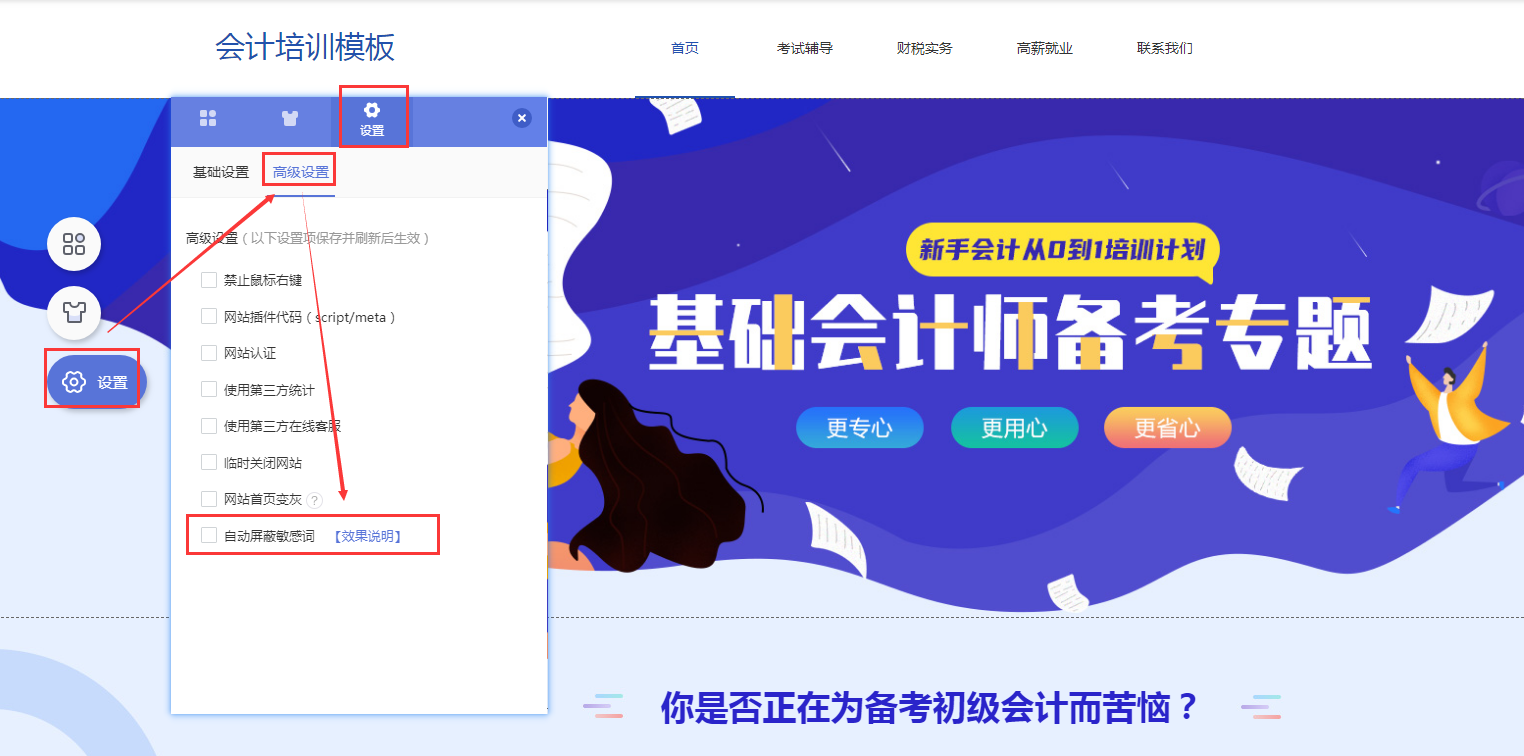Switch to the 基础设置 tab
This screenshot has width=1524, height=756.
(221, 172)
